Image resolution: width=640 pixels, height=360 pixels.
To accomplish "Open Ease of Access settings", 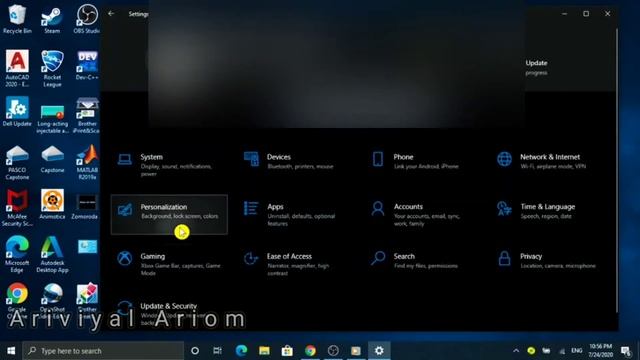I will tap(296, 264).
